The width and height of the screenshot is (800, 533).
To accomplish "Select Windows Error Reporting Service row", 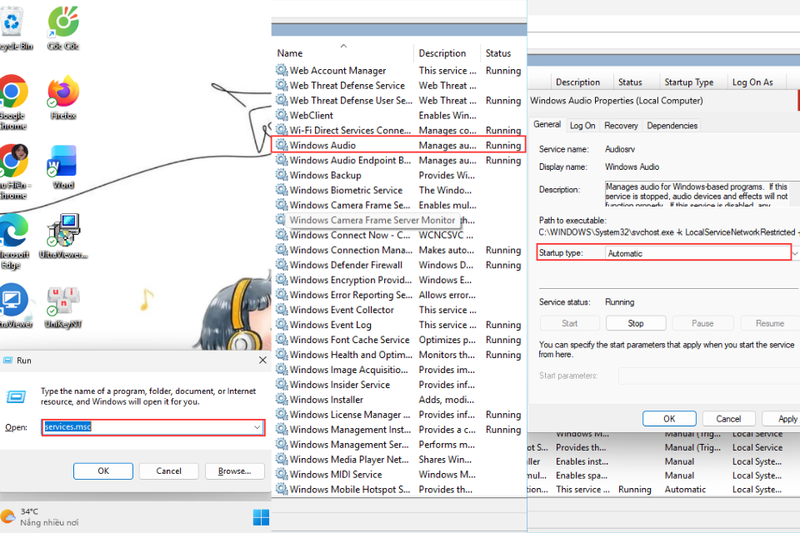I will (399, 295).
